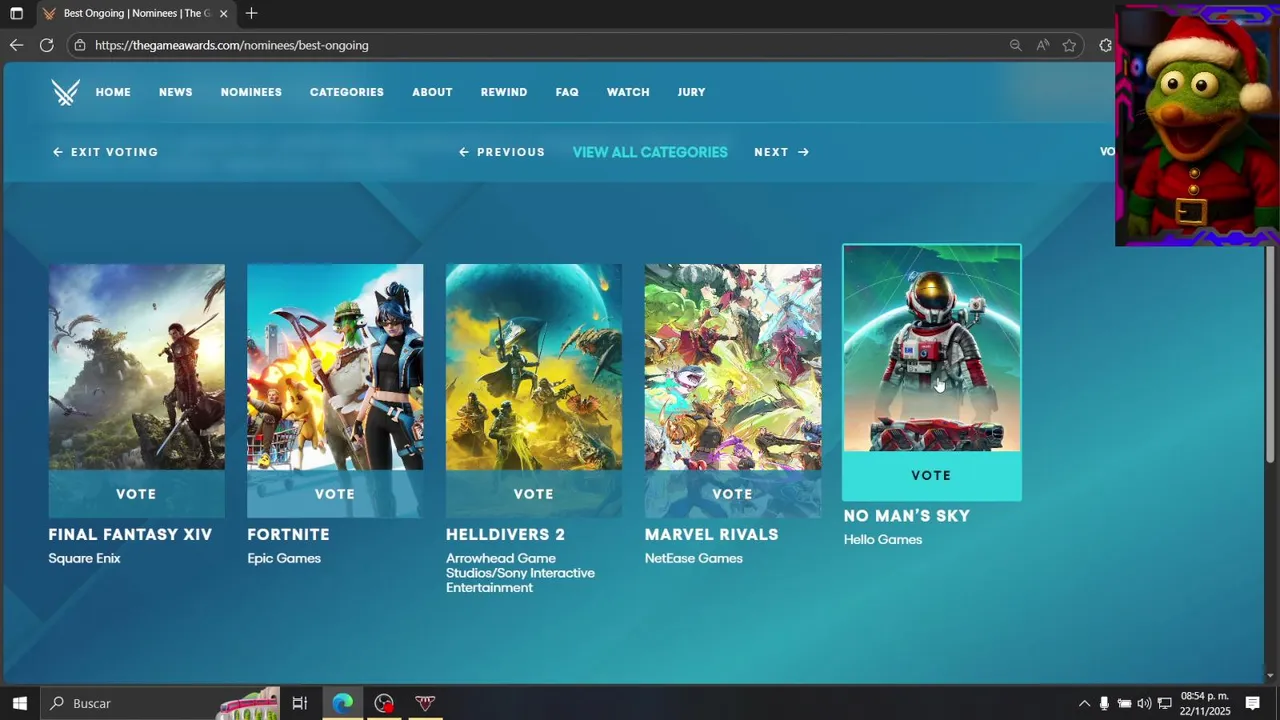1280x720 pixels.
Task: Go to PREVIOUS category
Action: point(502,152)
